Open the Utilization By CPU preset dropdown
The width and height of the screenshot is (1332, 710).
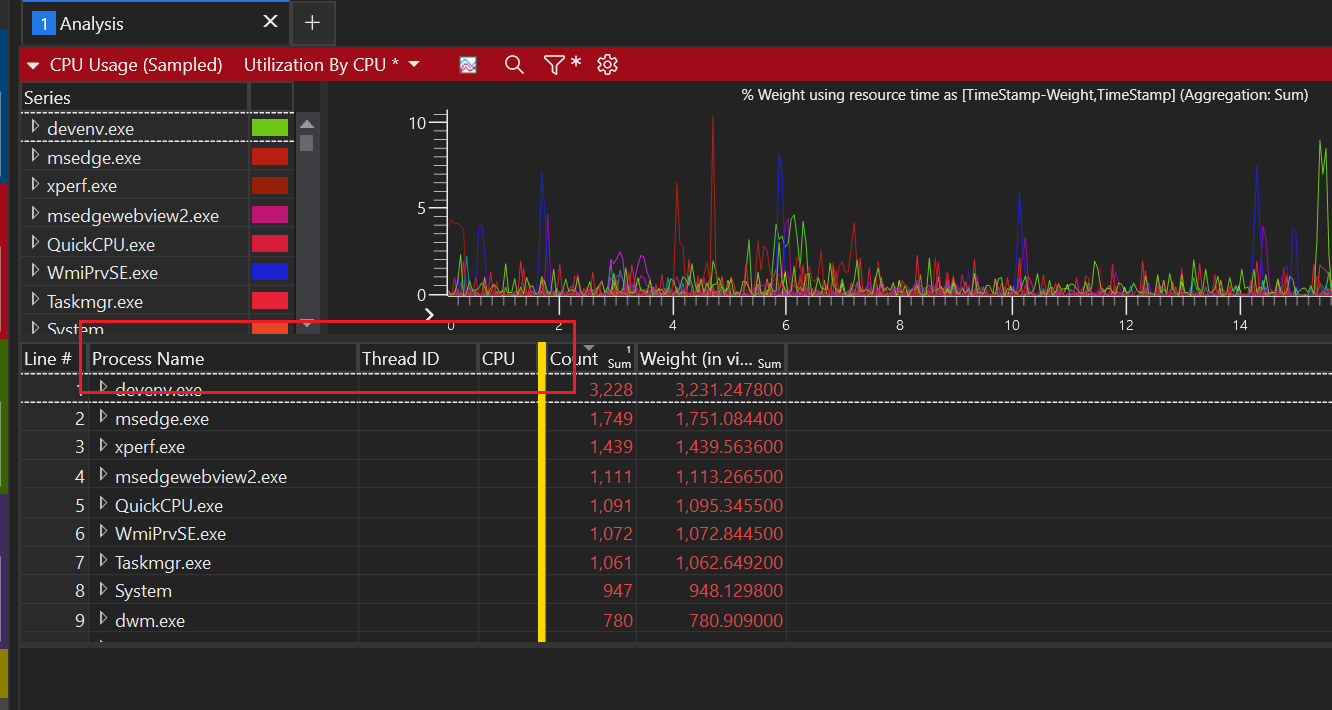(x=332, y=65)
